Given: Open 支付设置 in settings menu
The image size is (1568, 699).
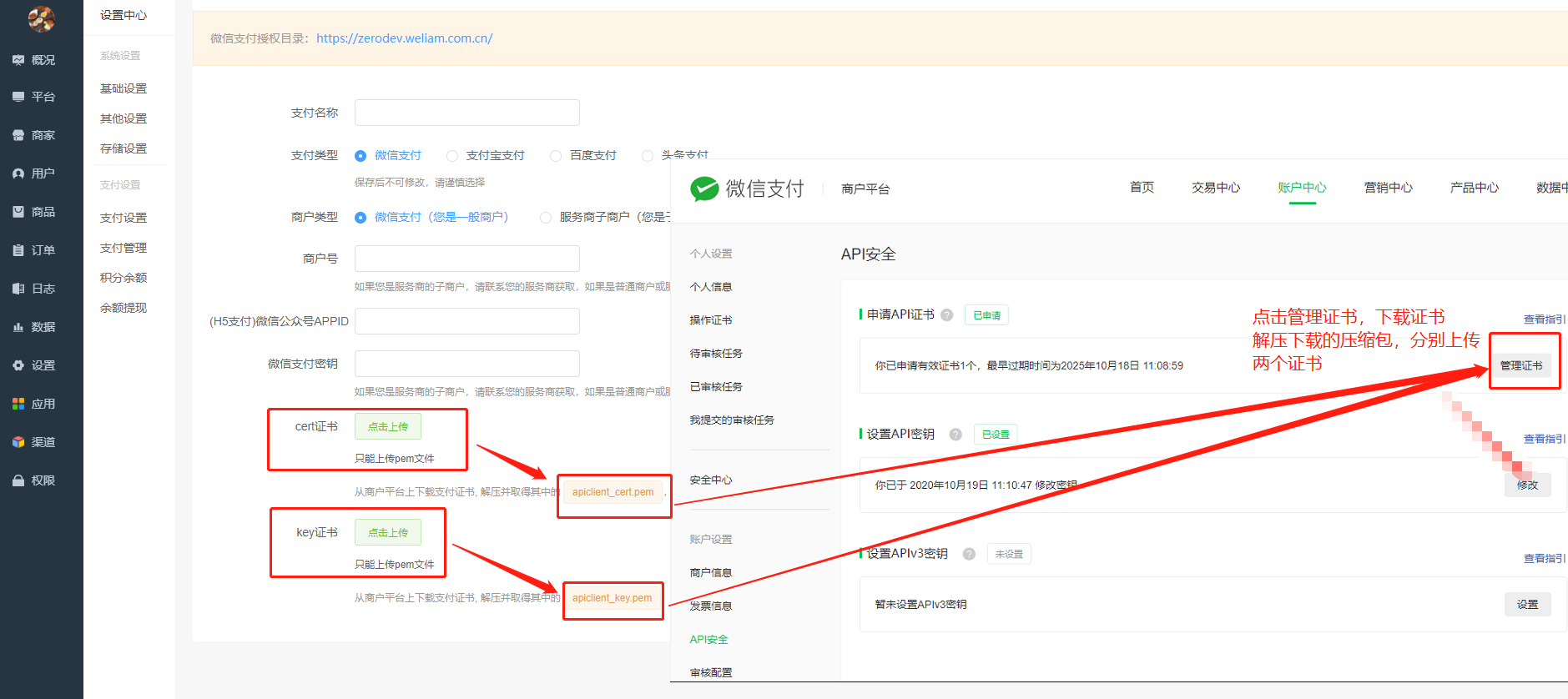Looking at the screenshot, I should 124,218.
